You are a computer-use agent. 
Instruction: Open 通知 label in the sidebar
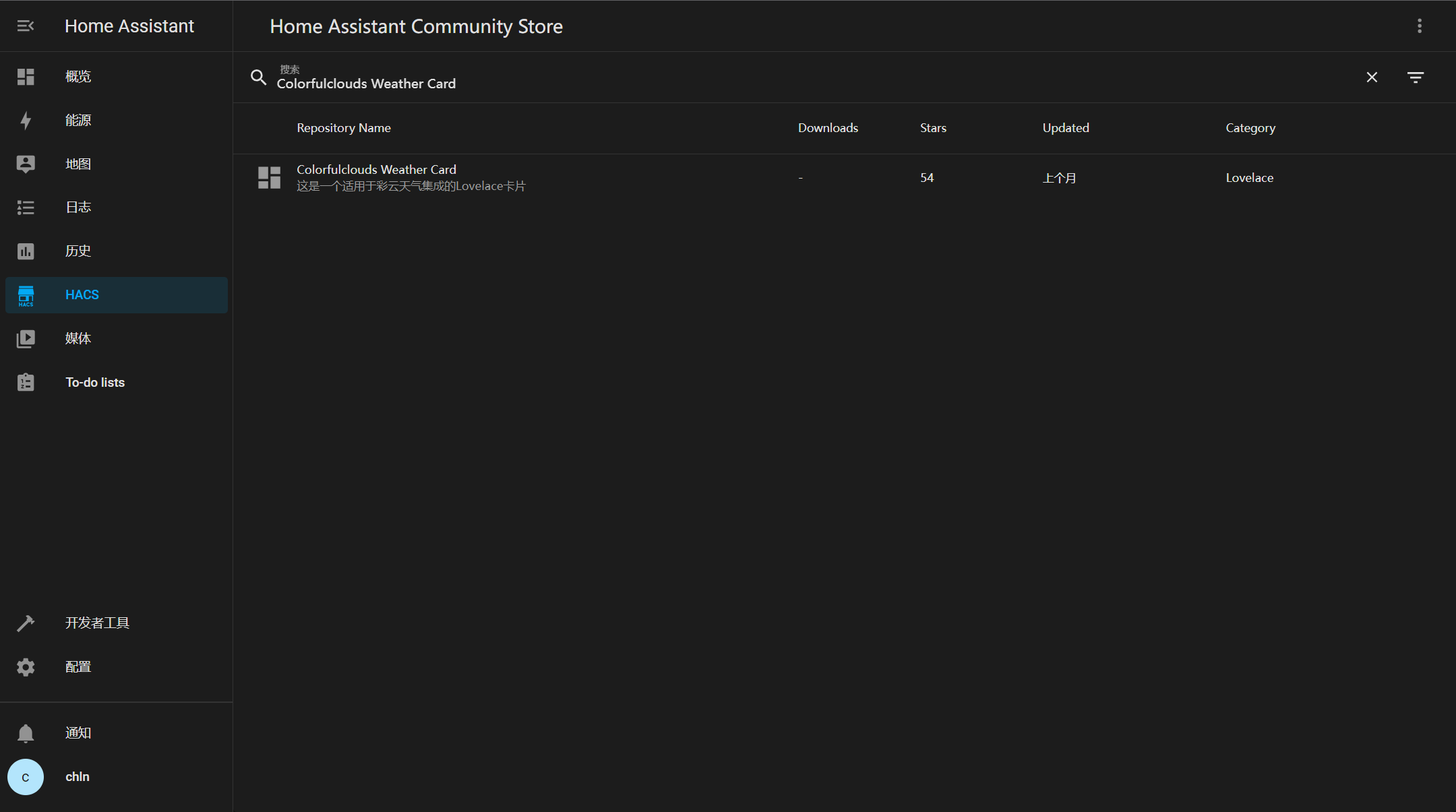(78, 732)
